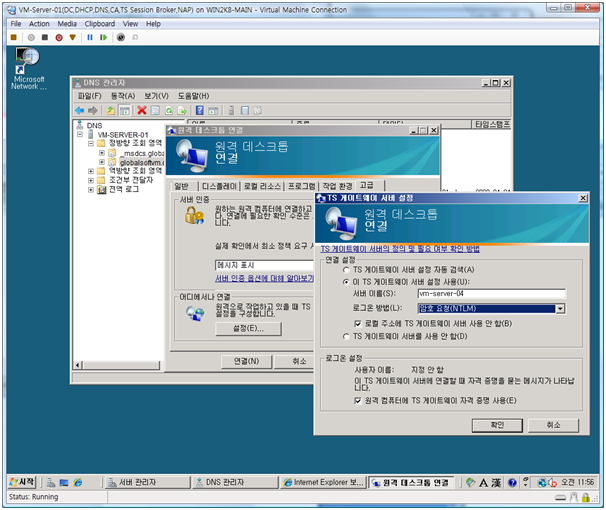Image resolution: width=606 pixels, height=510 pixels.
Task: Open the Media menu
Action: 67,24
